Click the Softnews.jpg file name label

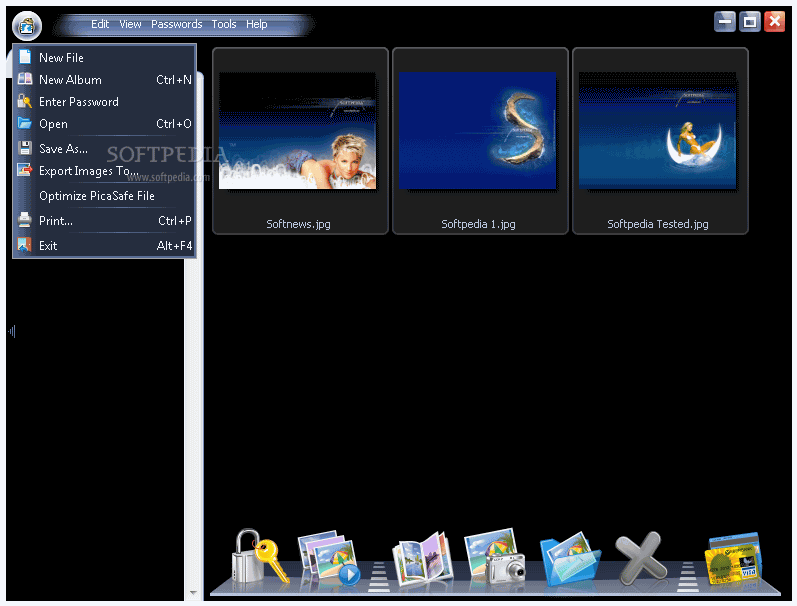pyautogui.click(x=298, y=224)
